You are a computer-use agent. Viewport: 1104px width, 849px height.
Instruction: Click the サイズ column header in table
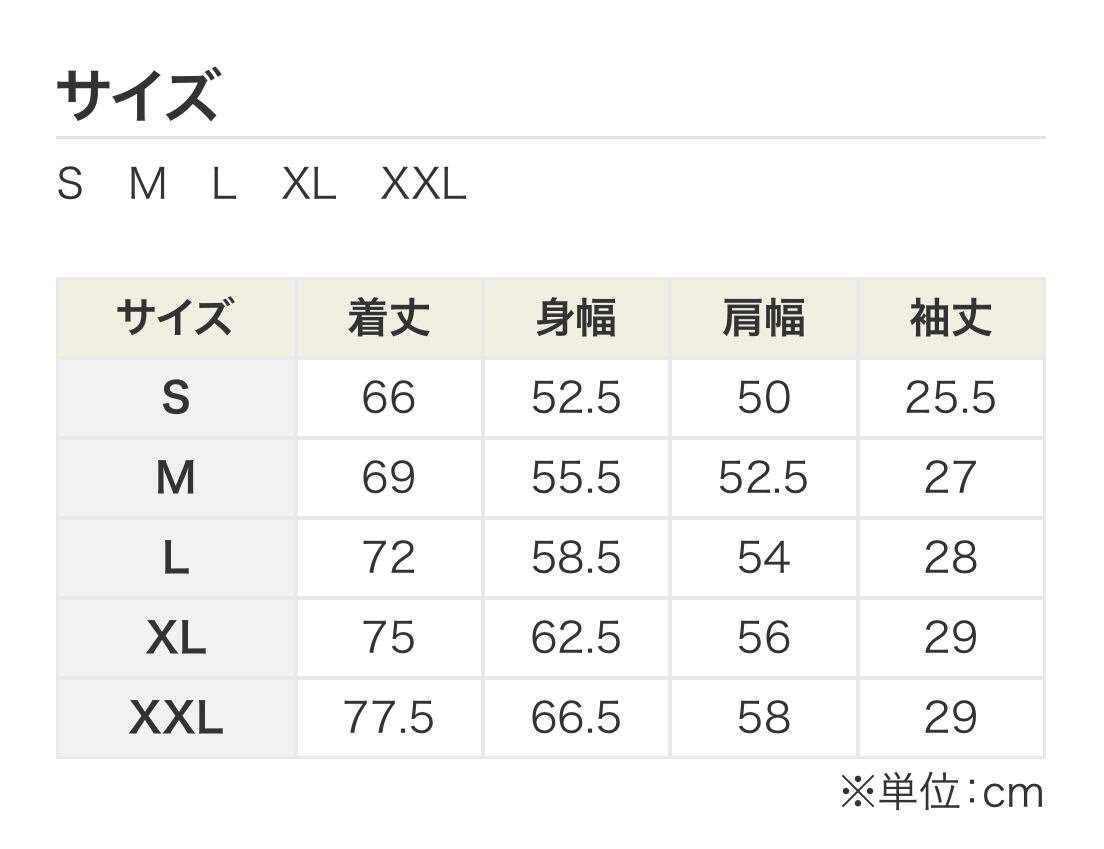175,319
